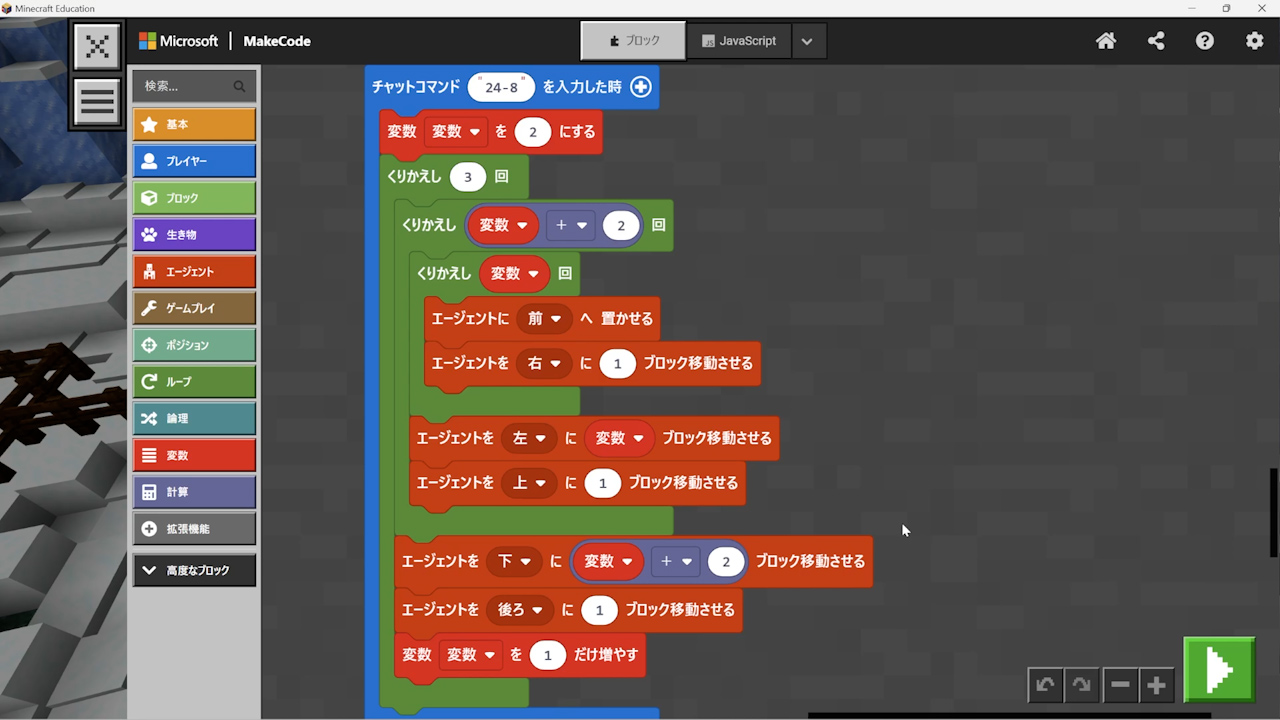Open the Help question mark icon

point(1205,41)
